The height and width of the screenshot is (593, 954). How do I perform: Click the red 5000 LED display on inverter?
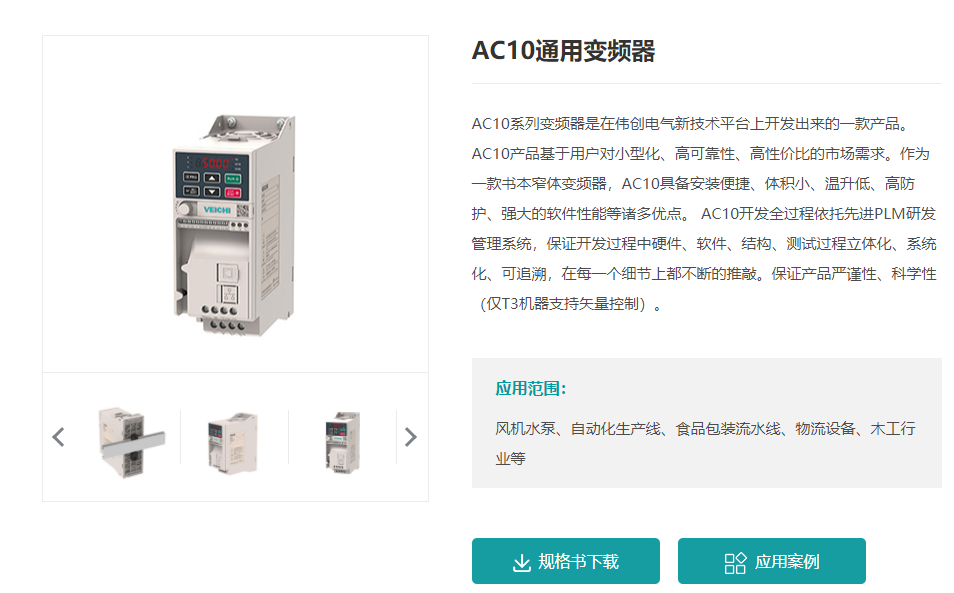[x=215, y=163]
